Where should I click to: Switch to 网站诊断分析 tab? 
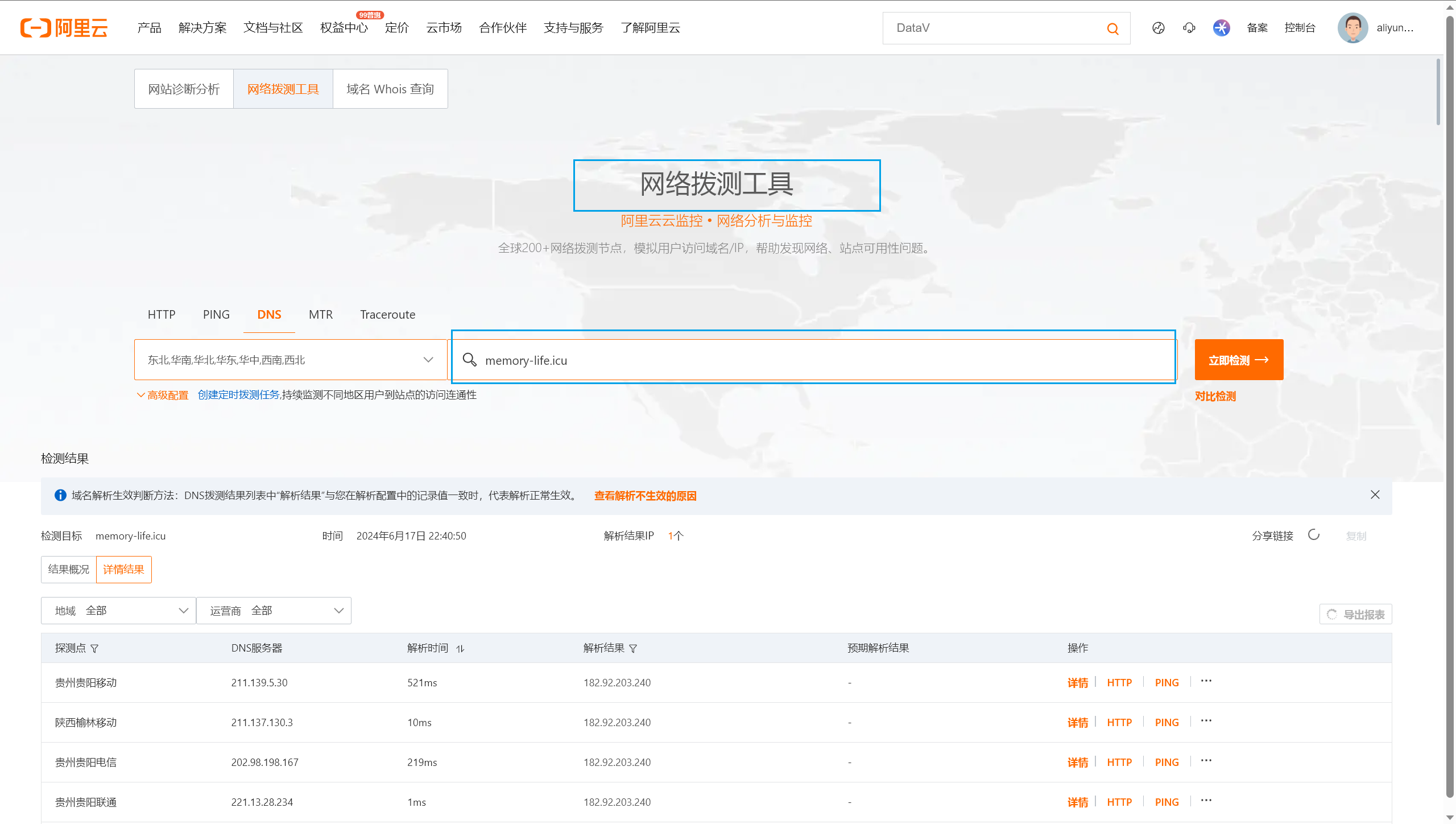(x=184, y=89)
